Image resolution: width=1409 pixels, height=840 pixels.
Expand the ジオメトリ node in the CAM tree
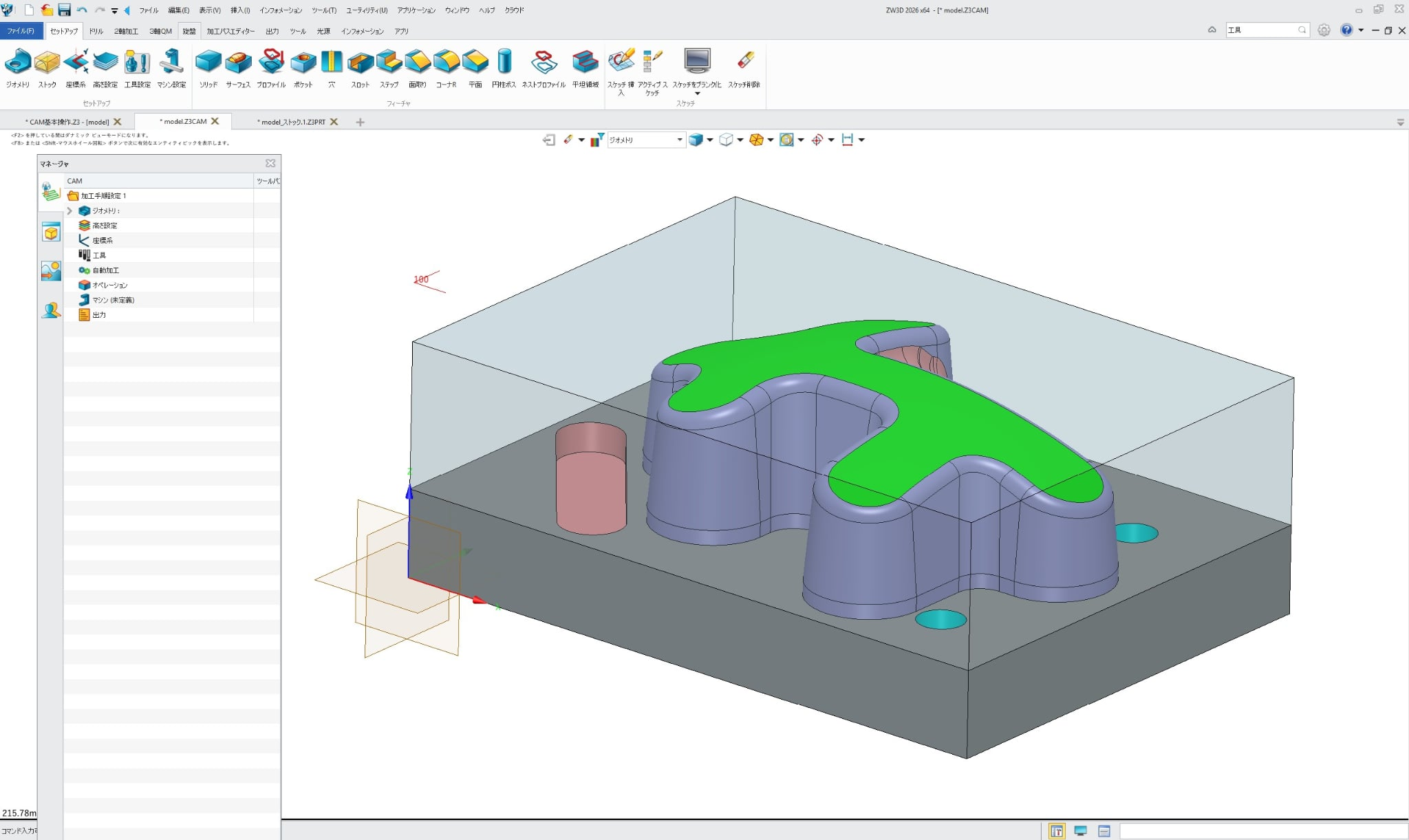(69, 211)
